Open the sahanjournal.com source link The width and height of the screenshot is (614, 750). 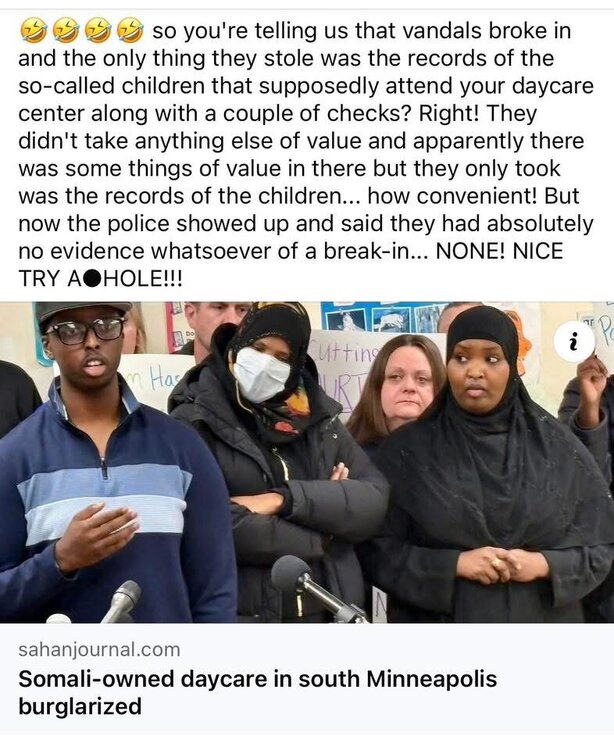click(x=99, y=650)
